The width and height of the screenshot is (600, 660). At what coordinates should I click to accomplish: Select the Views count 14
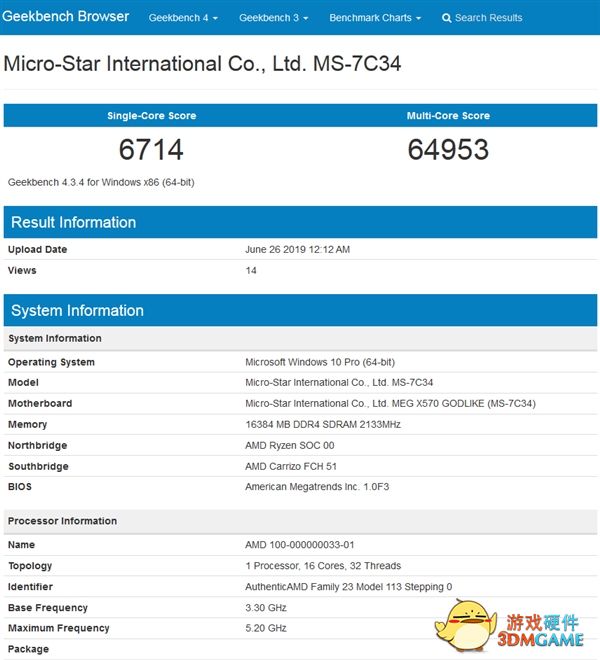[251, 270]
